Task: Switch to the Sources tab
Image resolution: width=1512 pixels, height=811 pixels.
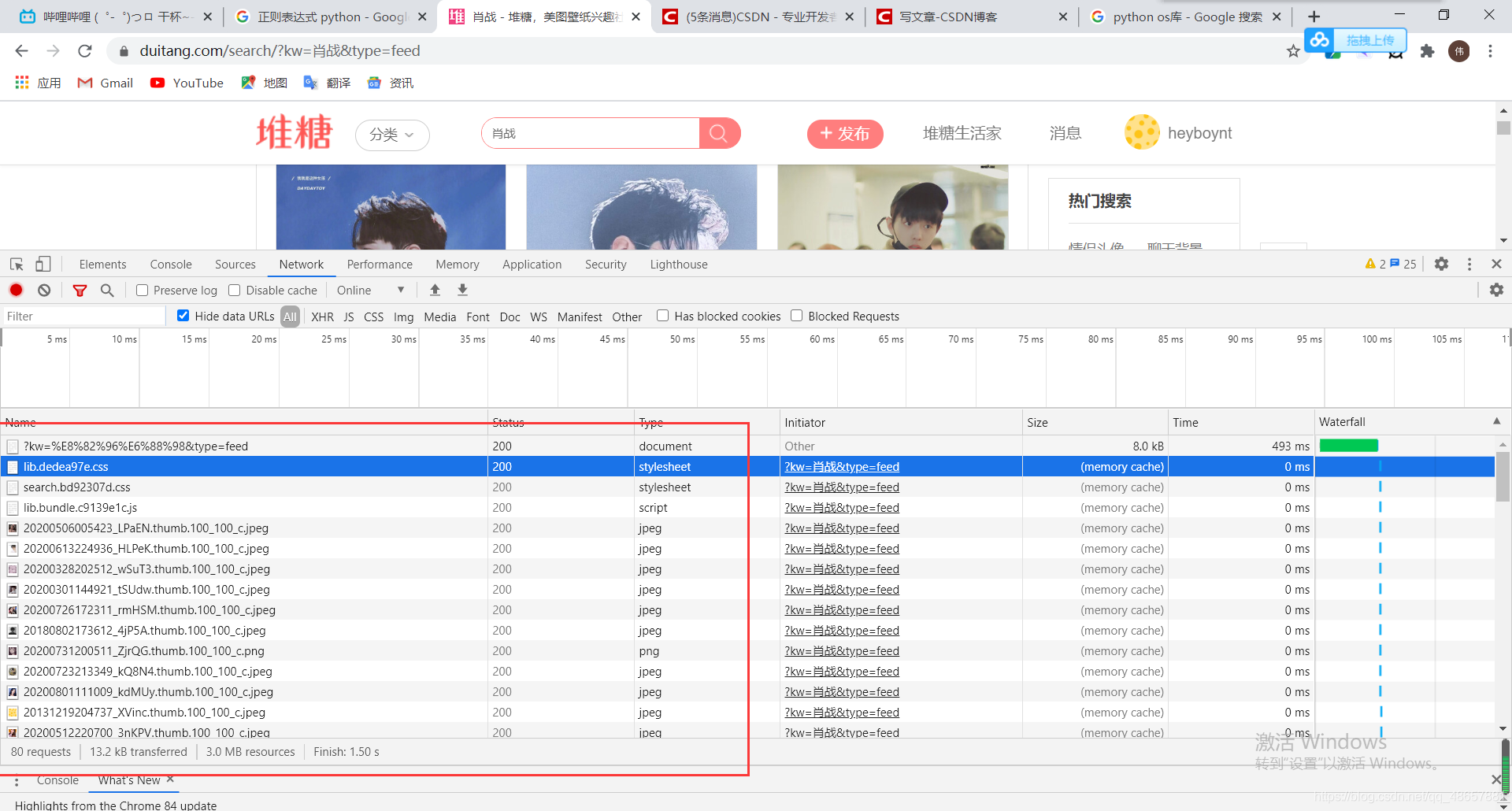Action: [x=235, y=265]
